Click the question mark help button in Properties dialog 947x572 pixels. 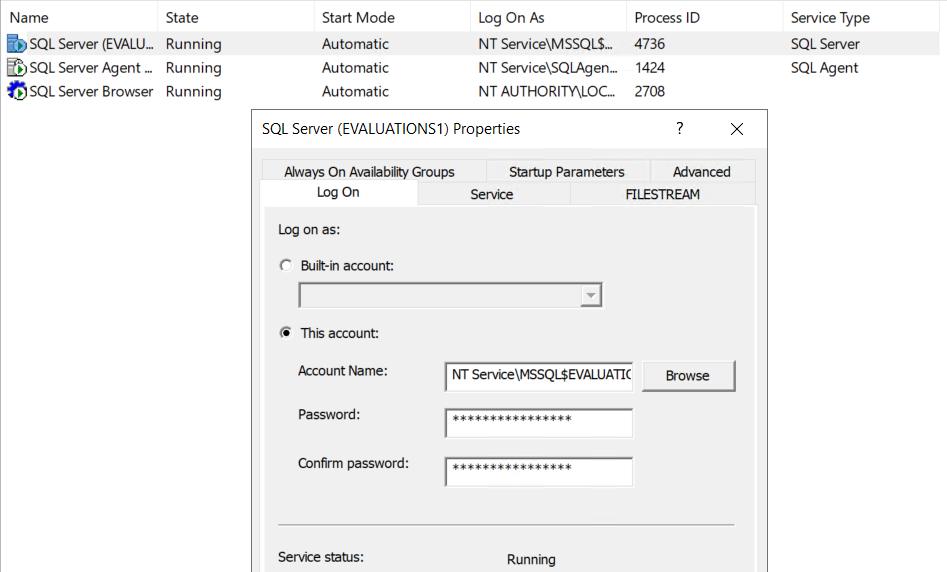click(x=679, y=129)
